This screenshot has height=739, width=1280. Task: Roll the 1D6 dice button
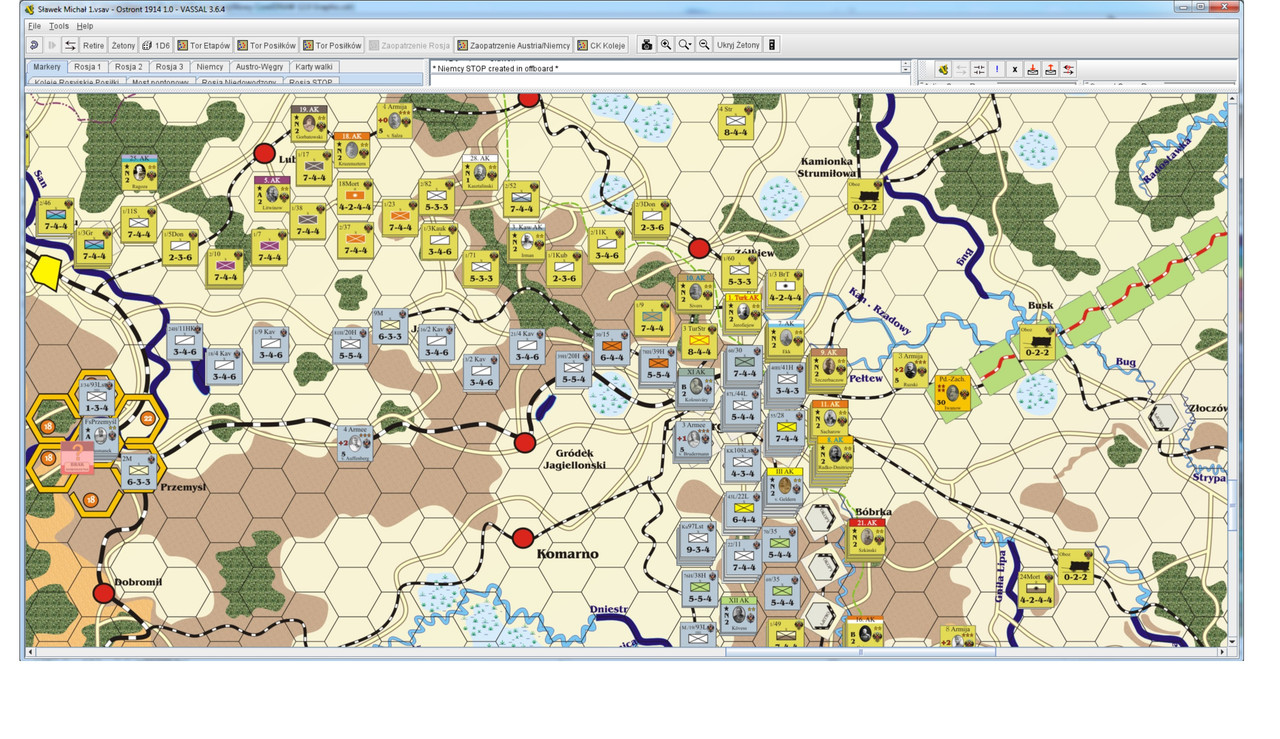click(155, 45)
